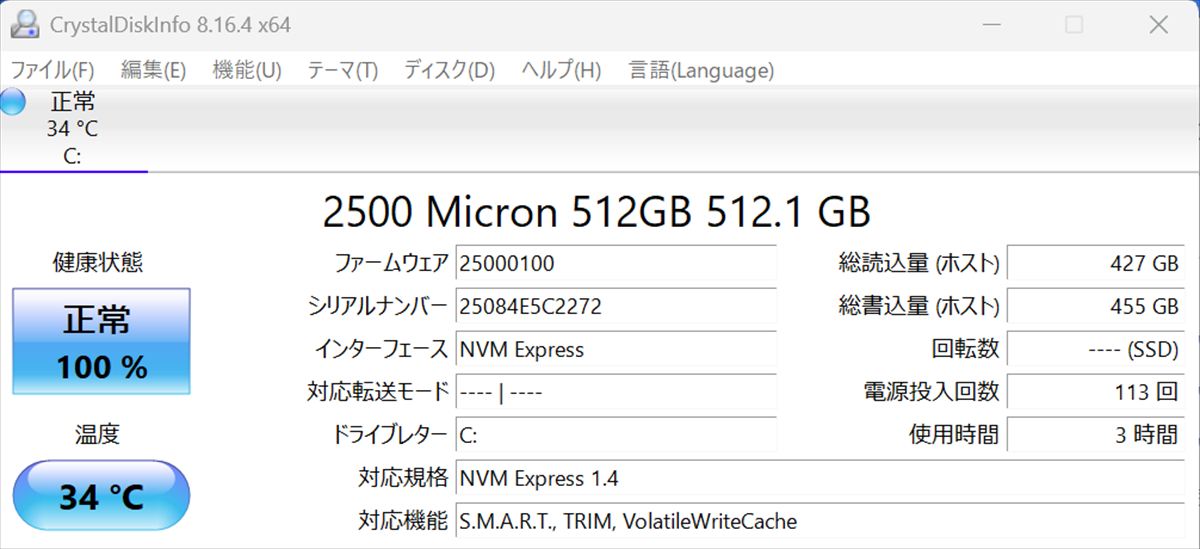Image resolution: width=1200 pixels, height=549 pixels.
Task: Click the 2500 Micron 512GB drive title
Action: coord(597,212)
